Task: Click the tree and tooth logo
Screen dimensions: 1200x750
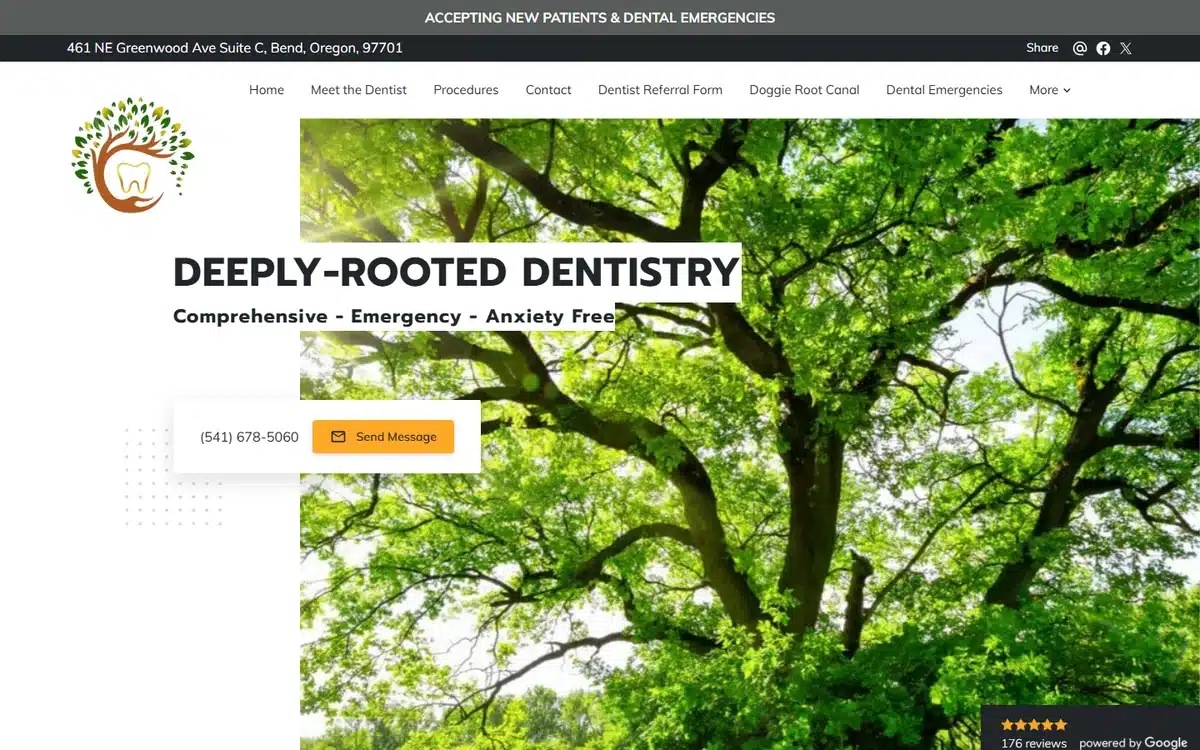Action: click(133, 155)
